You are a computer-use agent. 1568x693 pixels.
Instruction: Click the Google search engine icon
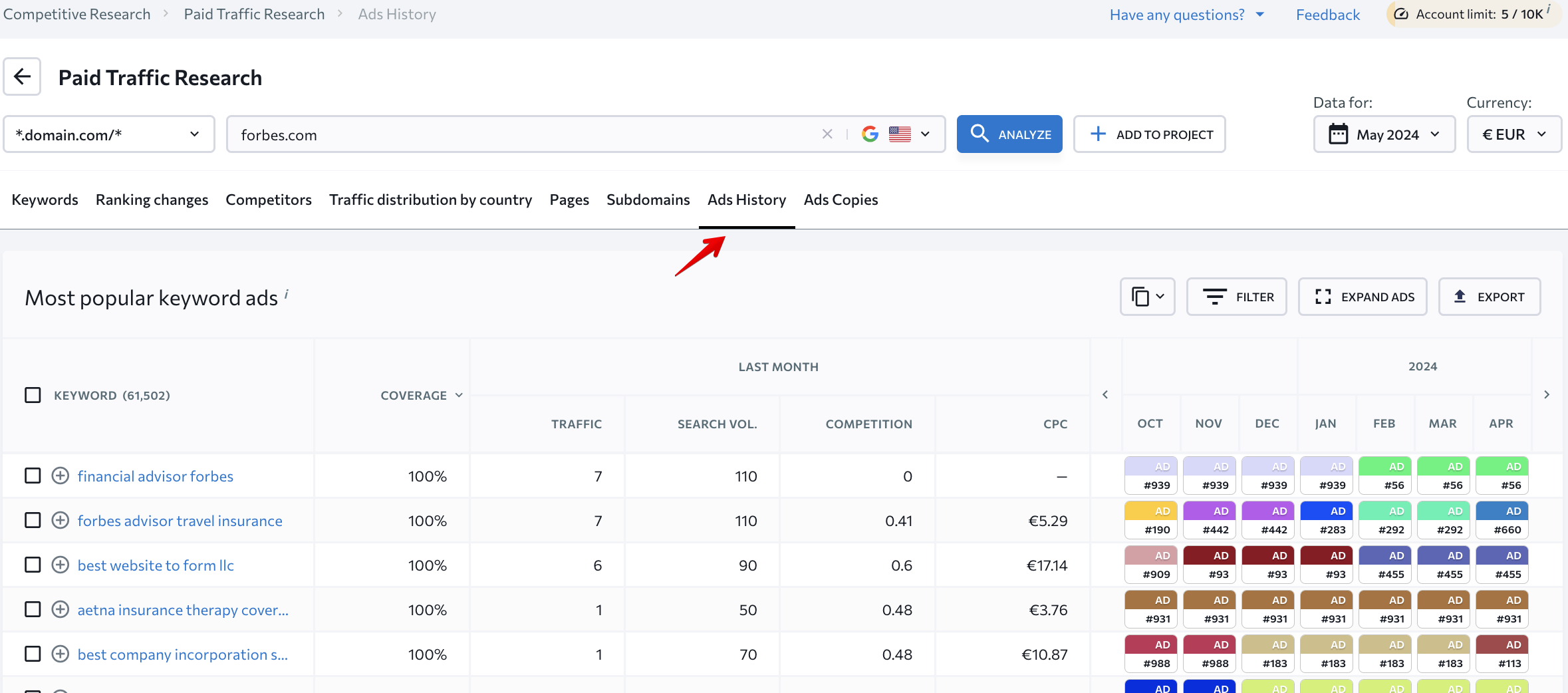pos(870,134)
